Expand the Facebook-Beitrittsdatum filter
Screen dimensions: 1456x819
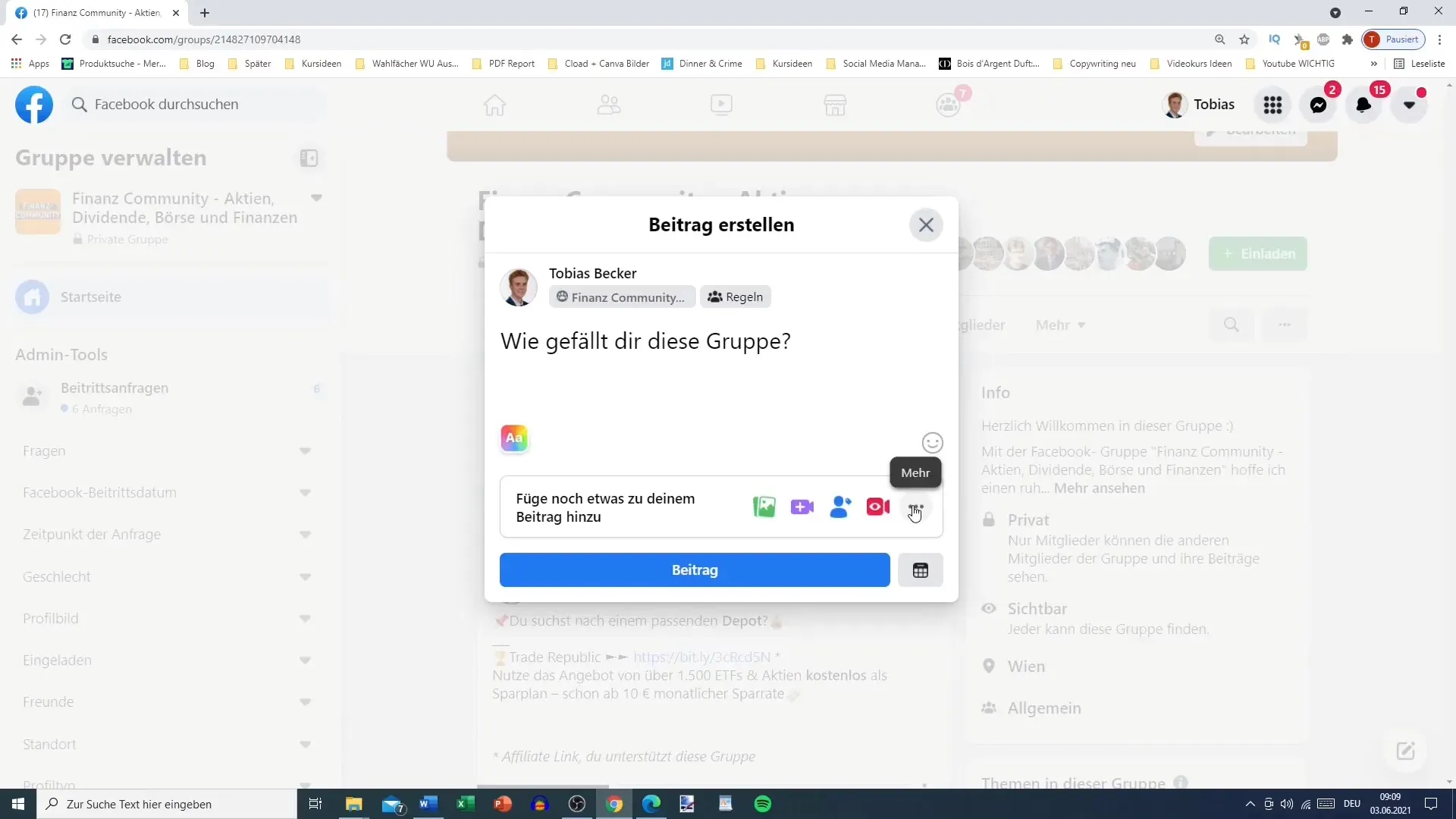305,493
